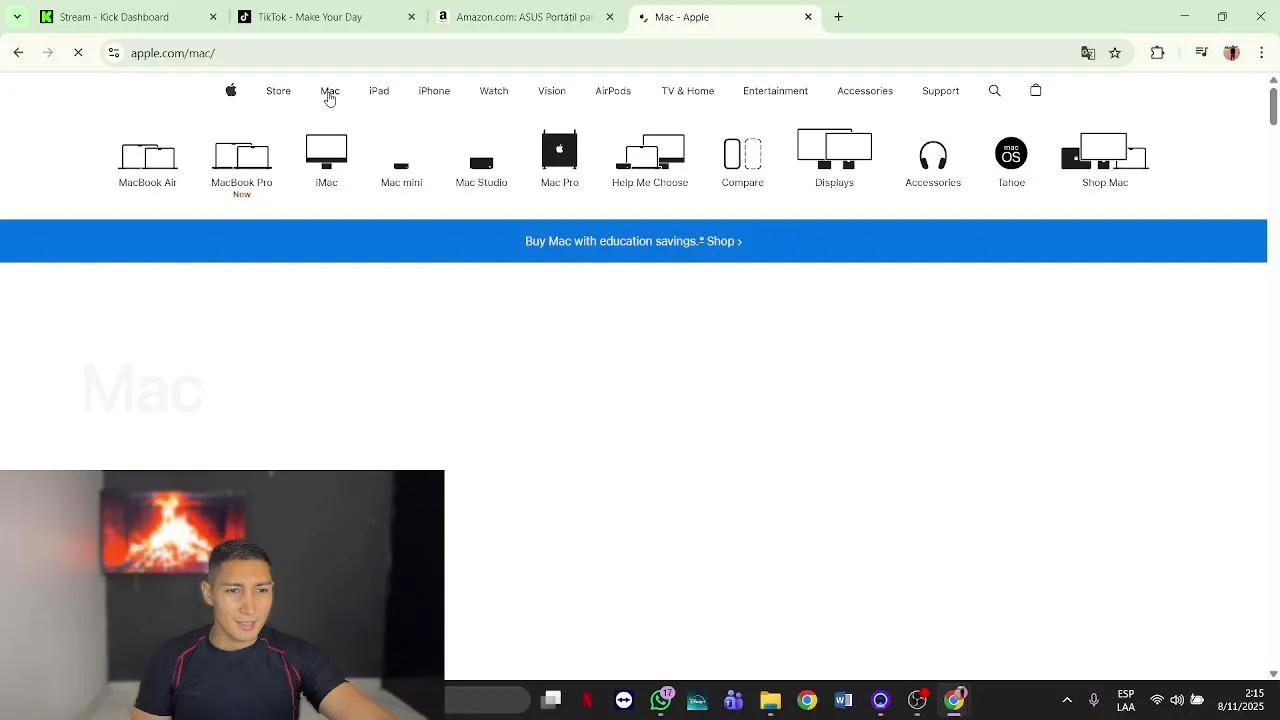
Task: Open WhatsApp from the taskbar
Action: point(661,700)
